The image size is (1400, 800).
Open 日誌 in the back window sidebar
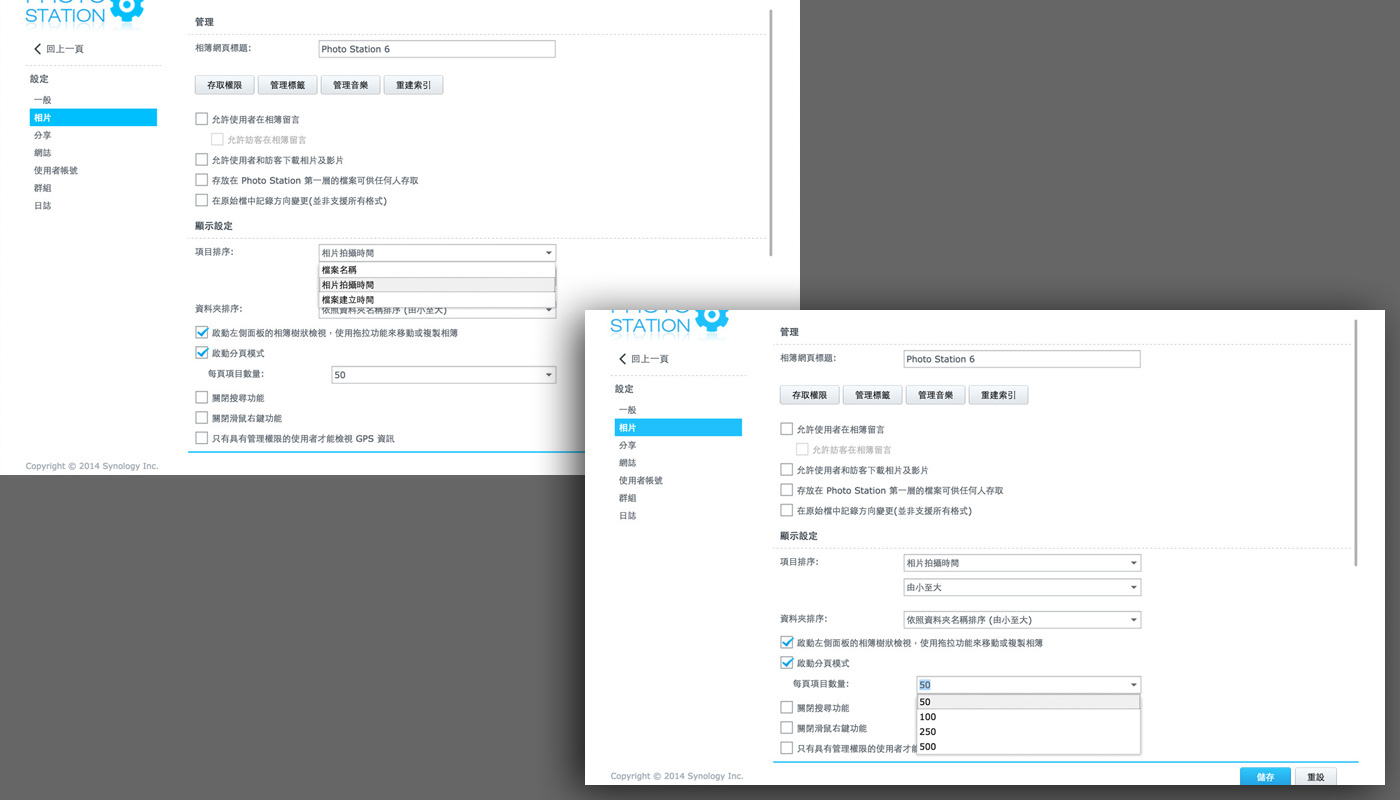click(x=42, y=205)
